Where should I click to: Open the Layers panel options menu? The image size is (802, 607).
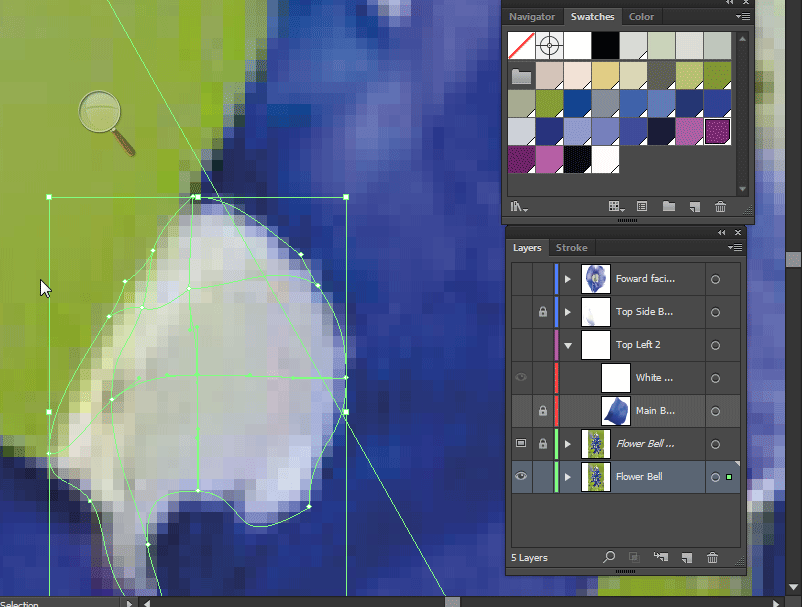tap(735, 248)
